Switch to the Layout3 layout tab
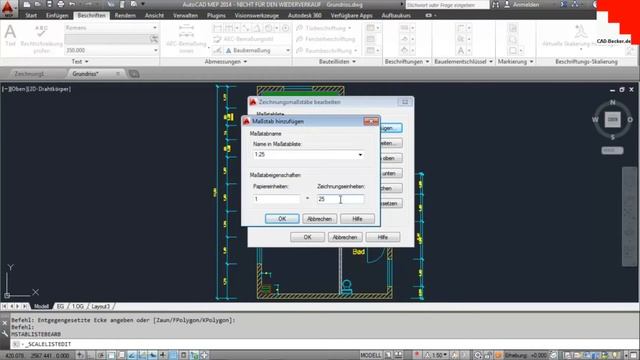 (x=100, y=306)
